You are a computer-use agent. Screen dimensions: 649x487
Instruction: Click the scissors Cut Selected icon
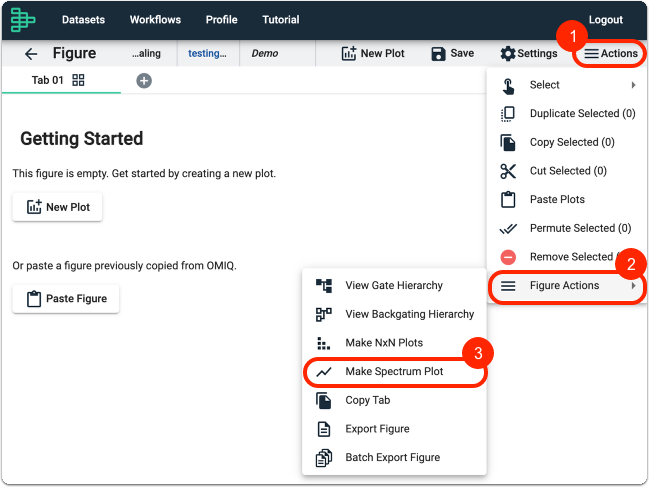[508, 171]
